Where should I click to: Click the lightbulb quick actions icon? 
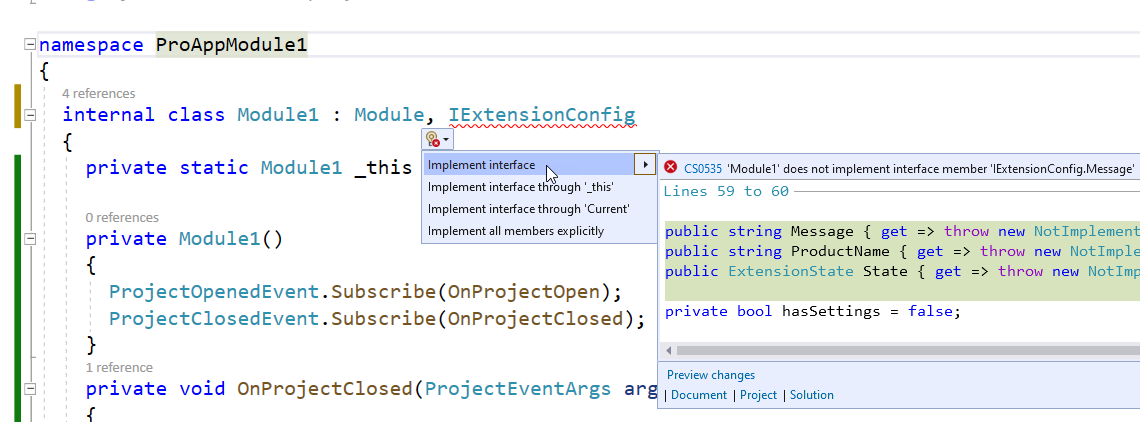tap(433, 138)
